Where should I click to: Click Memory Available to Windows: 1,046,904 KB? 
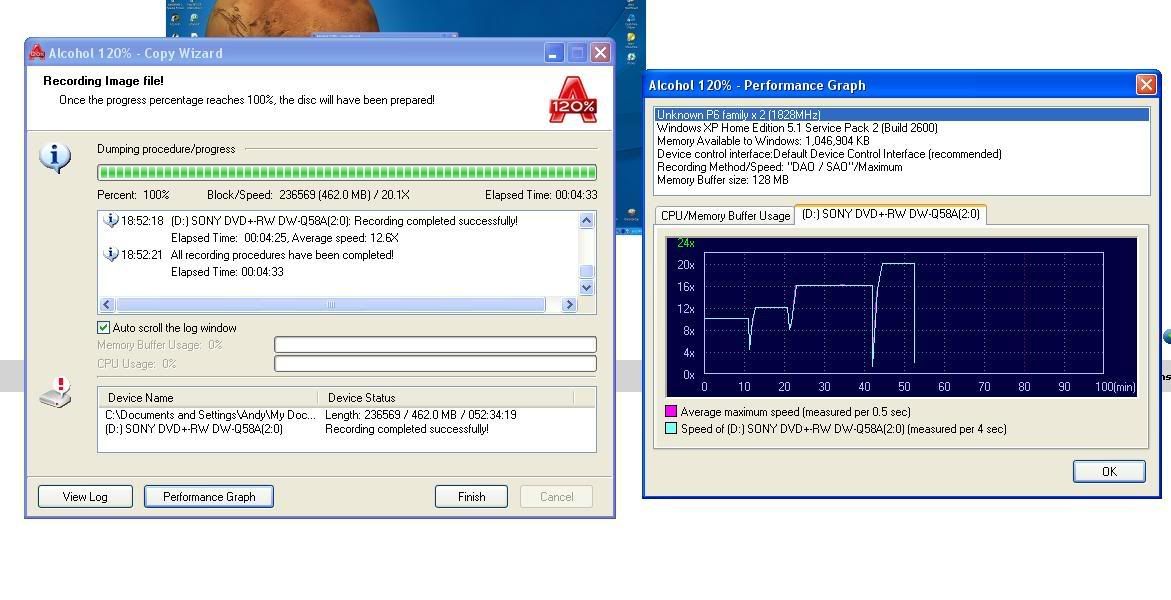click(x=762, y=140)
